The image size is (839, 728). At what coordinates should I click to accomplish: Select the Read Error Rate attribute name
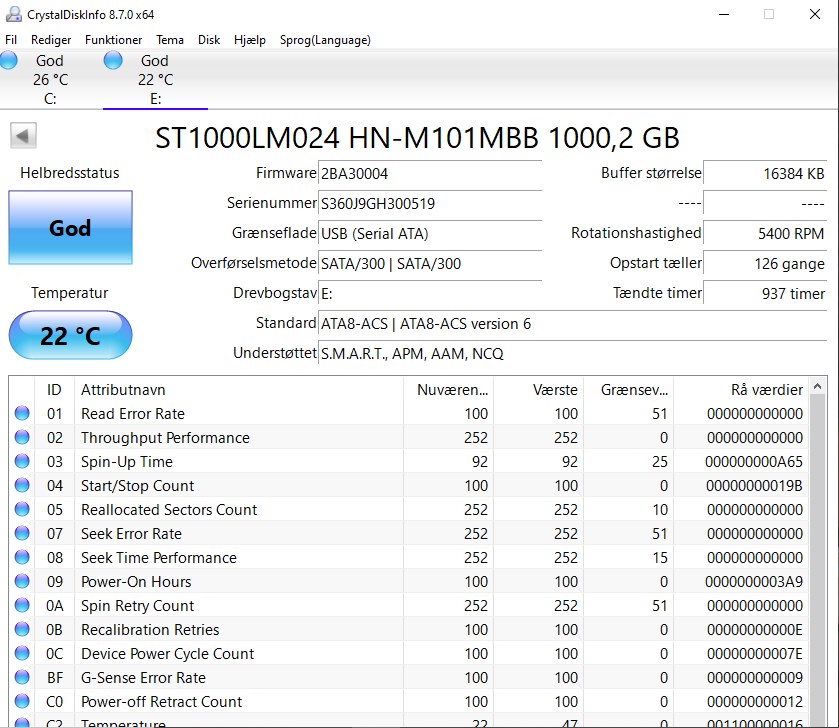pos(133,413)
